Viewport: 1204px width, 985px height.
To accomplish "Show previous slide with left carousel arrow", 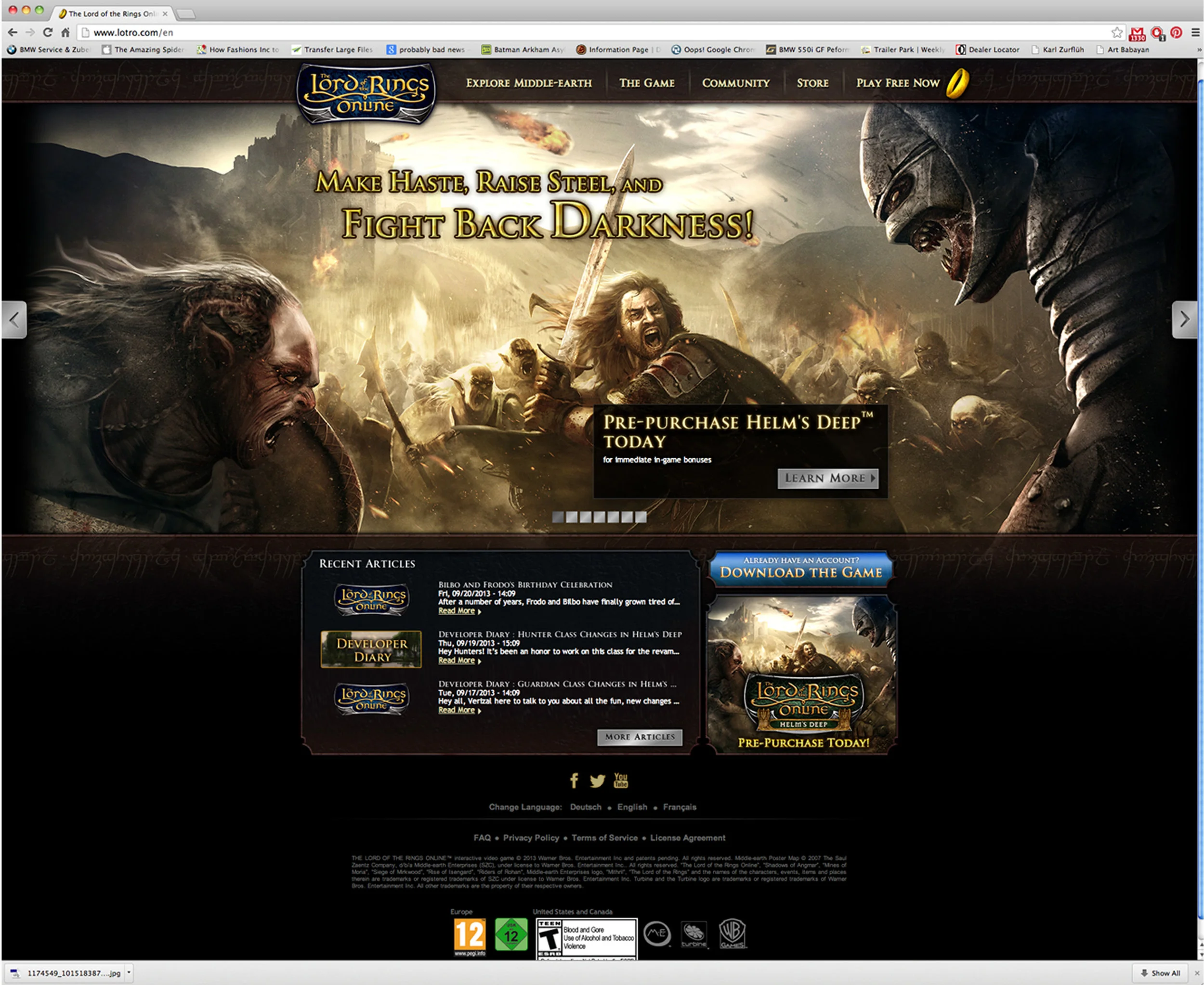I will 13,320.
